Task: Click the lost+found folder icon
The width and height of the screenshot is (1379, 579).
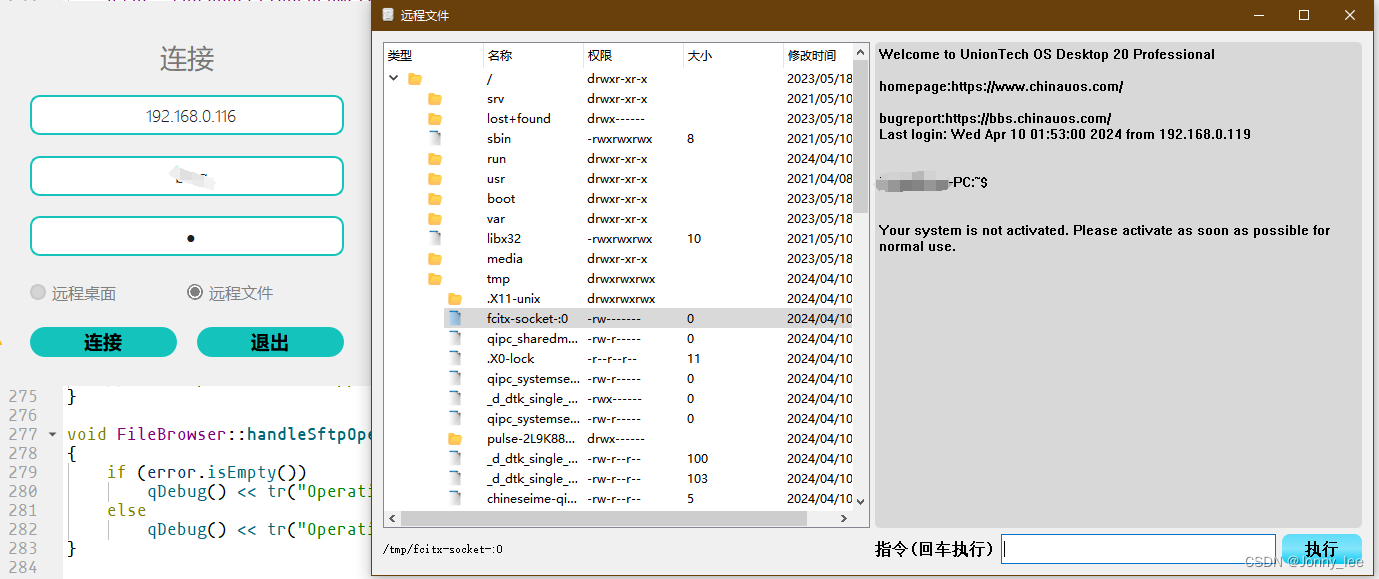Action: pyautogui.click(x=434, y=118)
